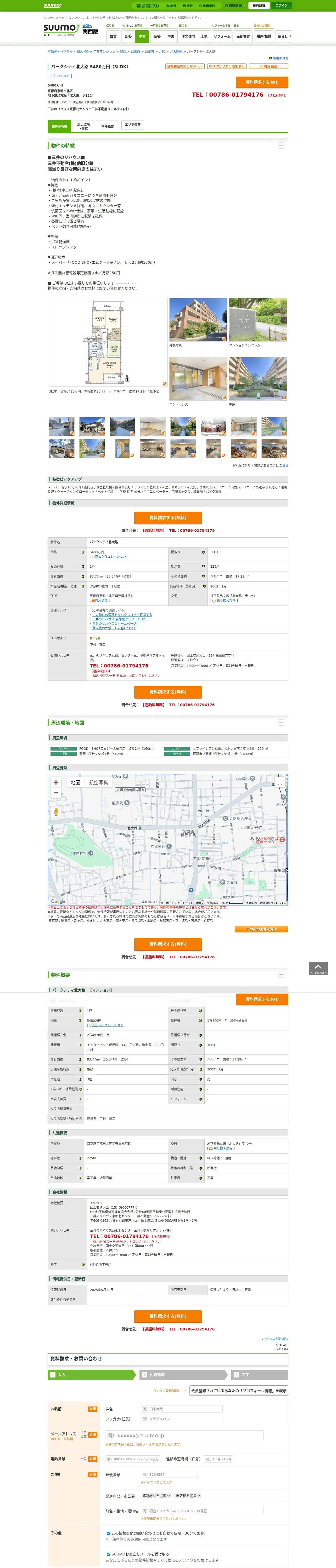
Task: Open the 市区郡を選択 dropdown
Action: point(188,1496)
